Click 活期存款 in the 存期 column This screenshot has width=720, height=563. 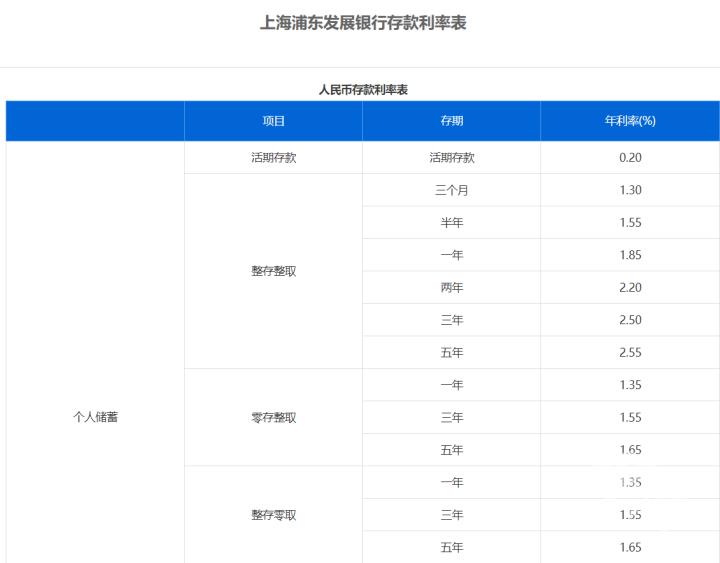pyautogui.click(x=451, y=158)
